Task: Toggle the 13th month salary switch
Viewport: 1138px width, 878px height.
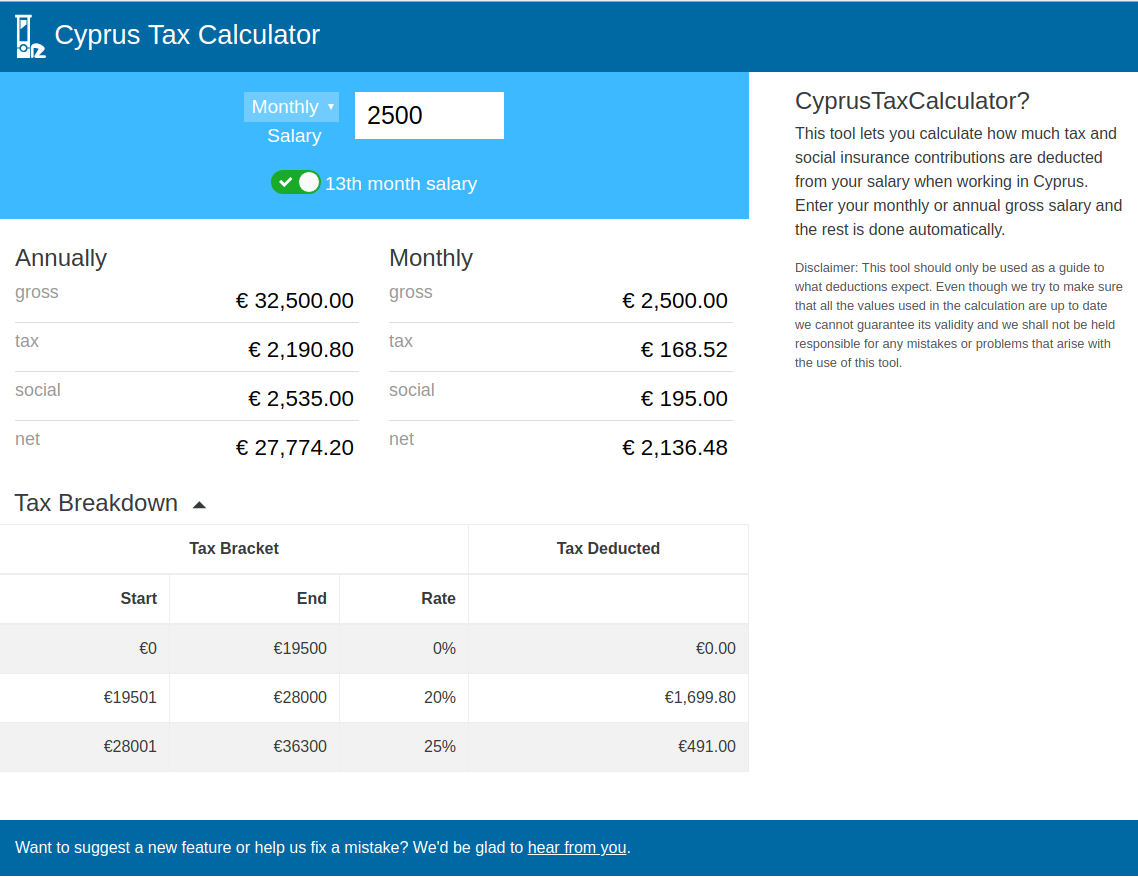Action: (295, 183)
